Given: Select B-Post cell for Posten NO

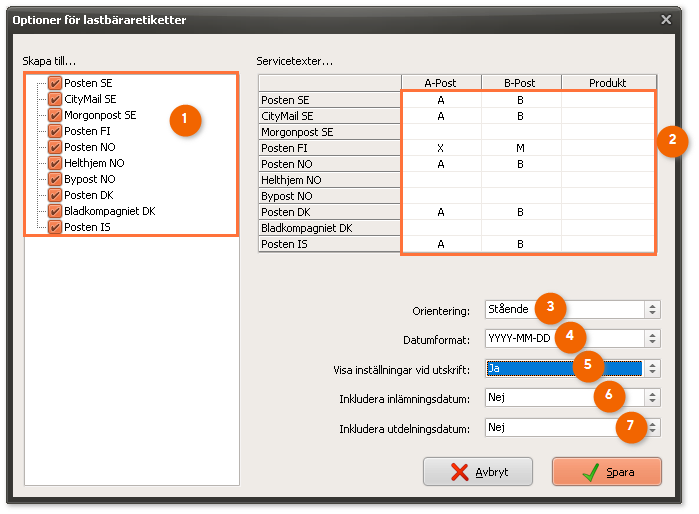Looking at the screenshot, I should 521,164.
